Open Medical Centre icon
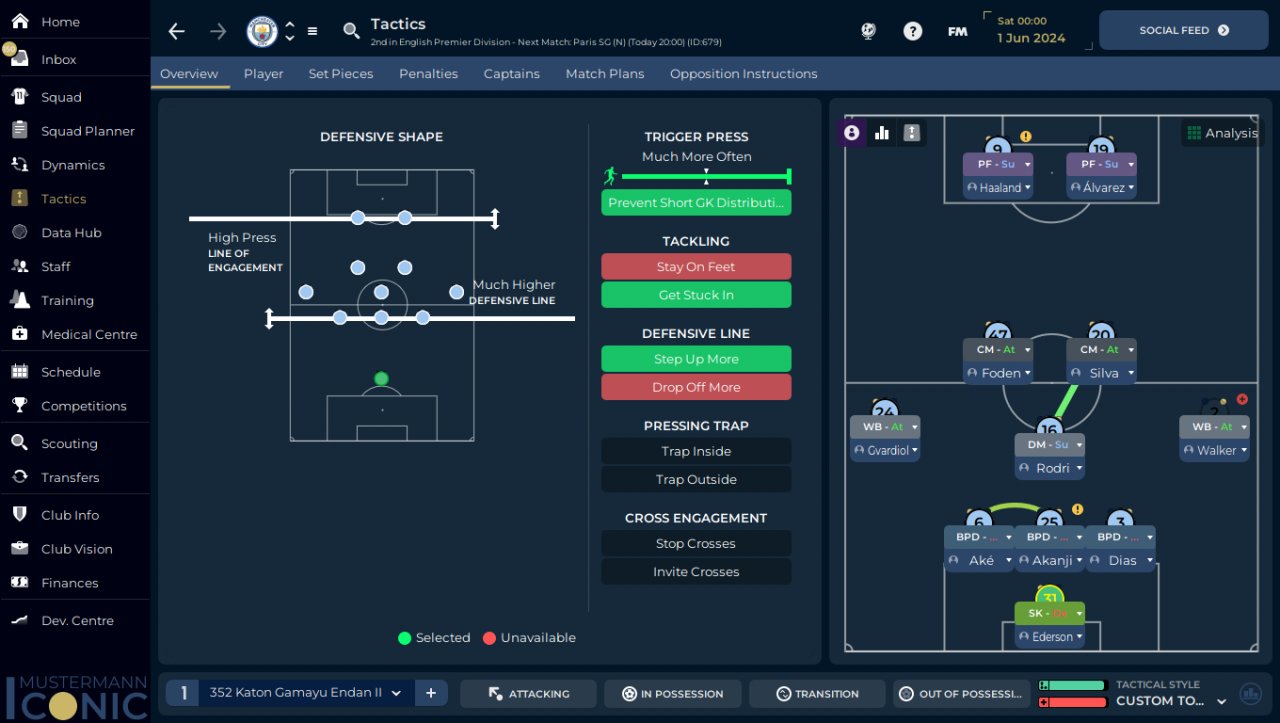The width and height of the screenshot is (1280, 723). click(20, 334)
